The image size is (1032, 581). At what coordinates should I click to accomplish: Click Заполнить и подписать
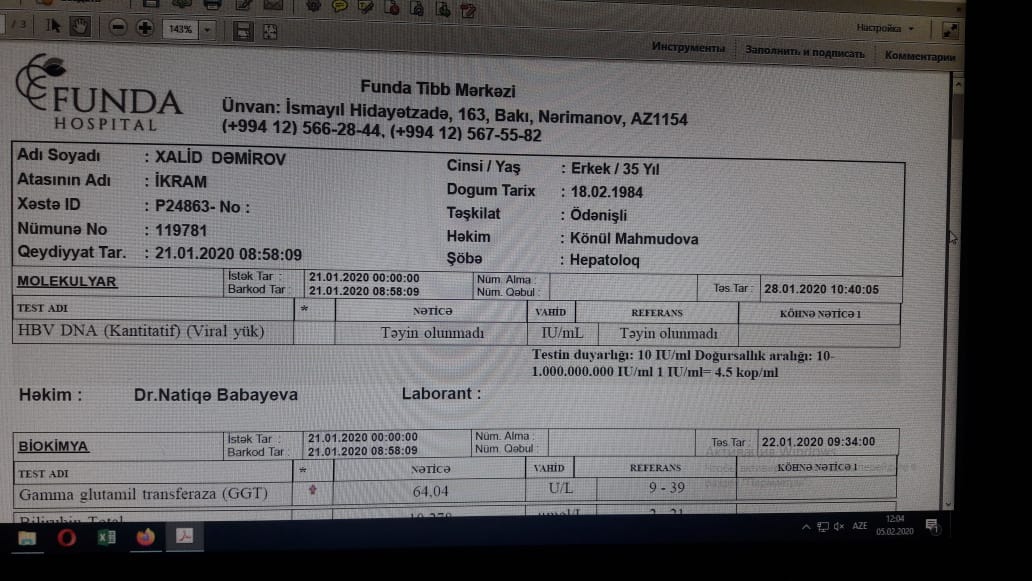tap(803, 51)
